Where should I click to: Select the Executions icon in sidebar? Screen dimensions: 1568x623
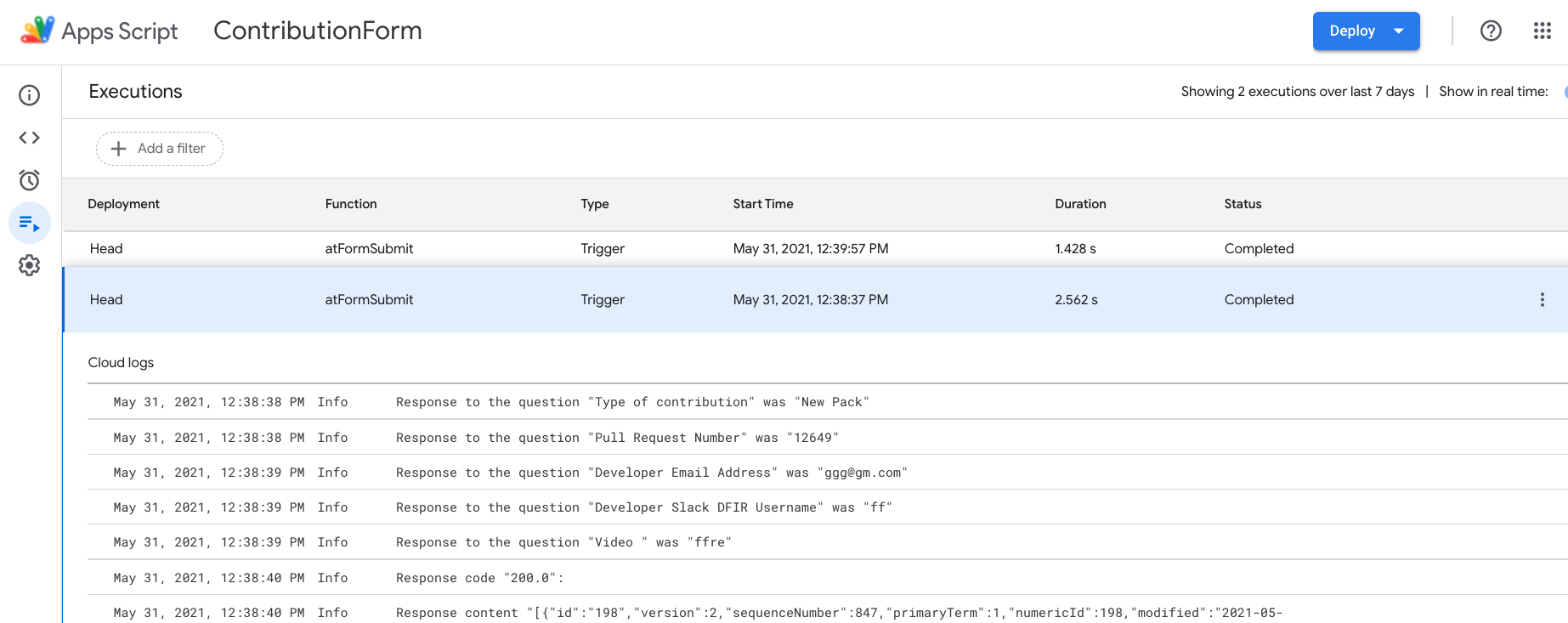coord(30,224)
